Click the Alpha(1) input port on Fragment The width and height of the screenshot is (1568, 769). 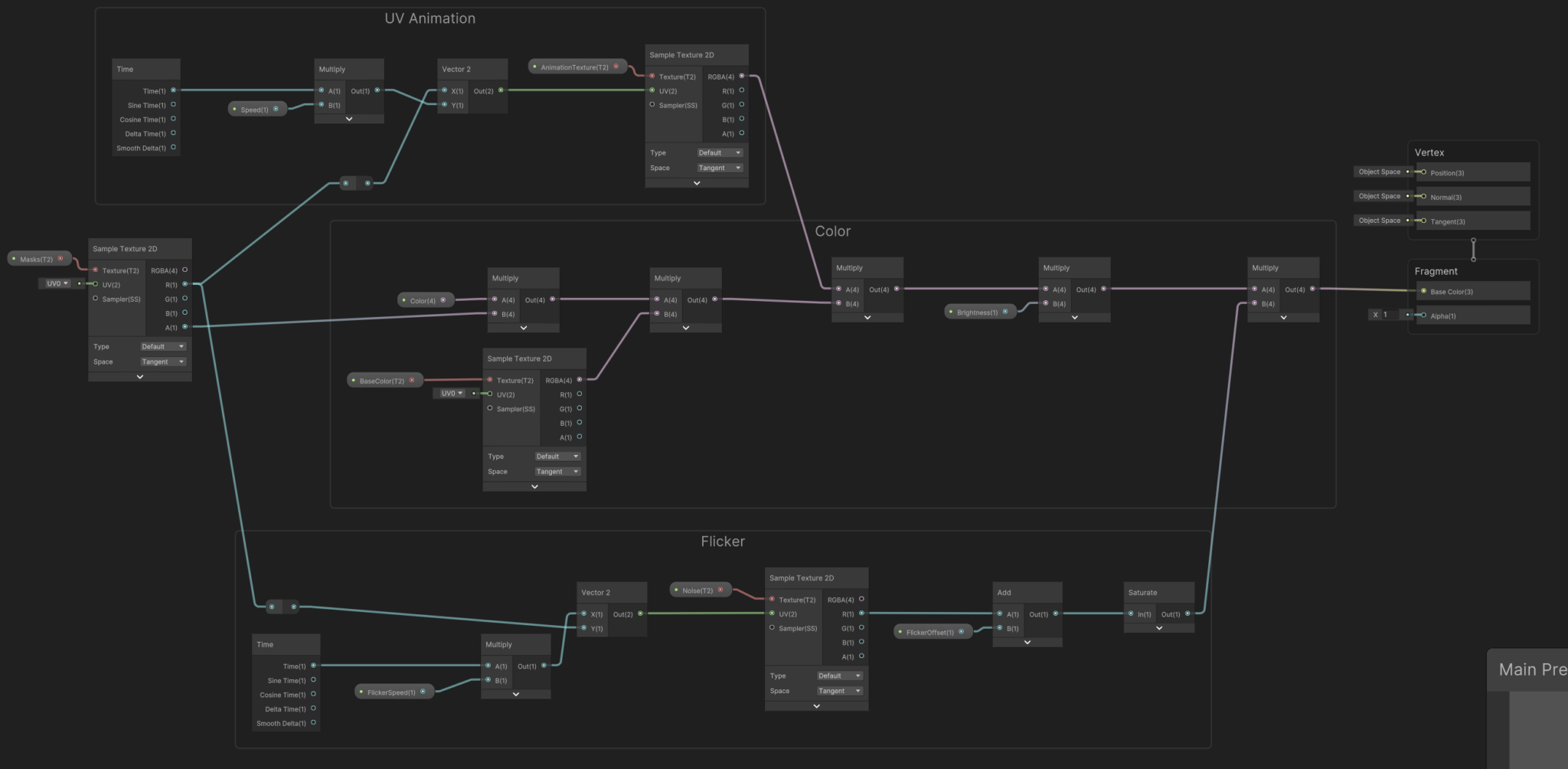pos(1423,316)
